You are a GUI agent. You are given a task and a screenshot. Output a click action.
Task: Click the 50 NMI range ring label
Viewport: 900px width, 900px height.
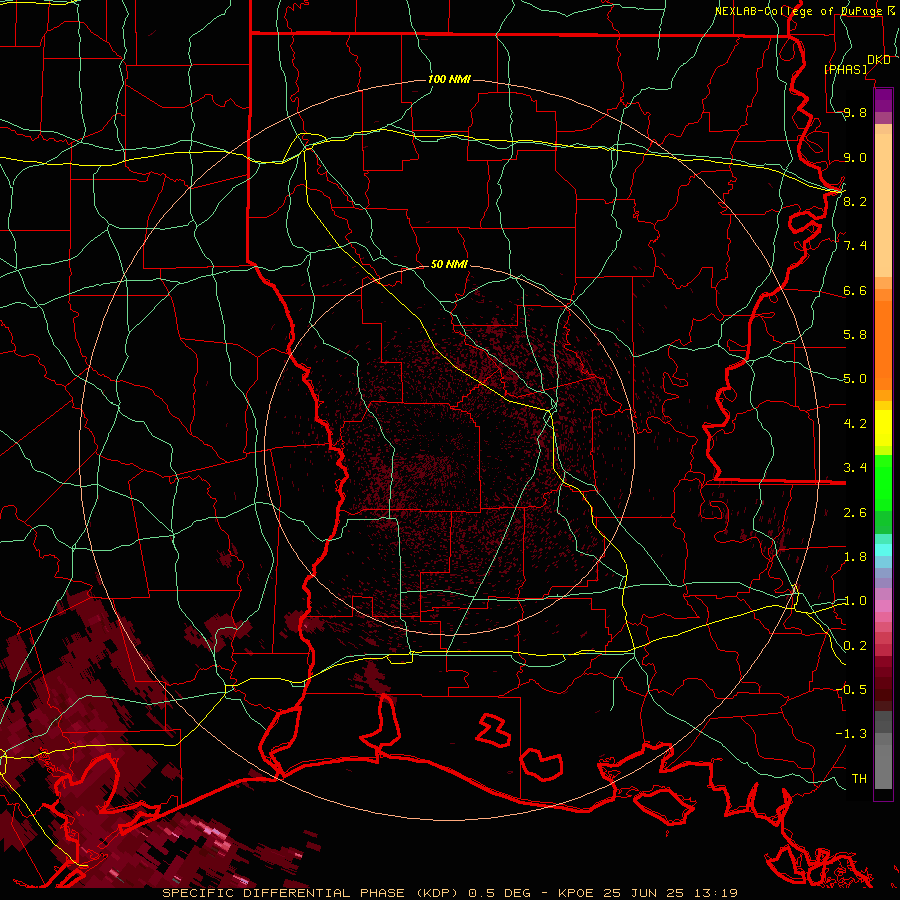449,264
